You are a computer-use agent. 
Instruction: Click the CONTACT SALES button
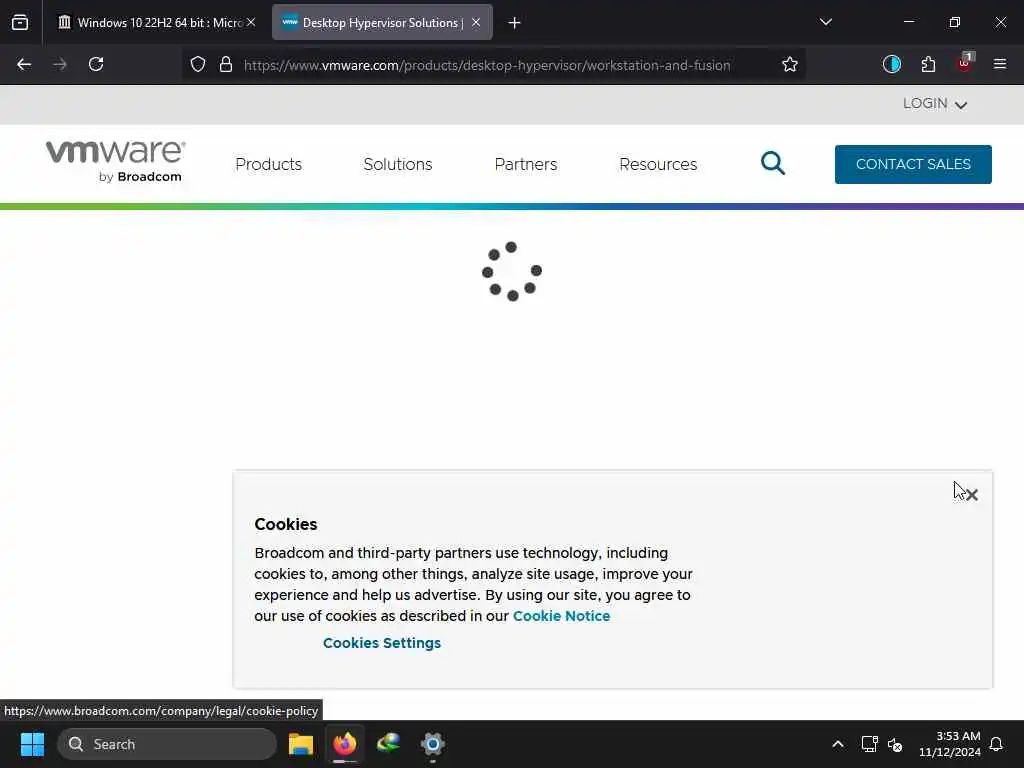(913, 165)
